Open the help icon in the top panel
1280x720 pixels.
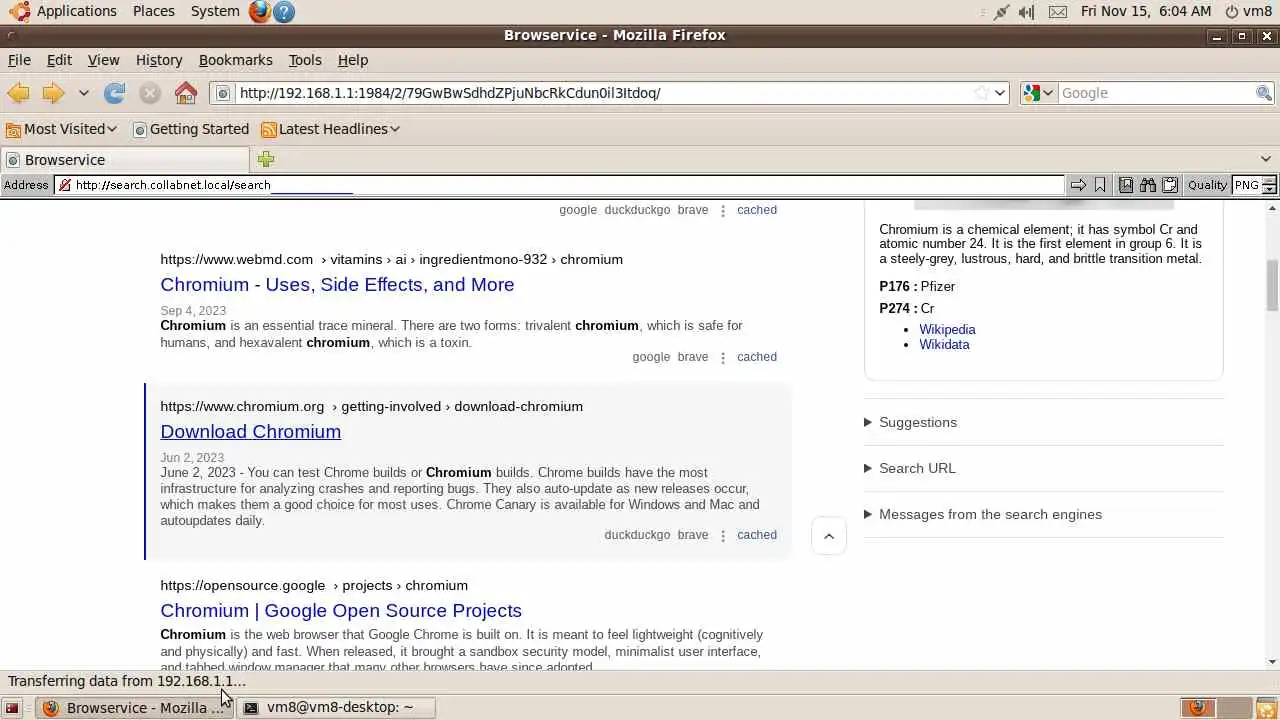coord(284,12)
